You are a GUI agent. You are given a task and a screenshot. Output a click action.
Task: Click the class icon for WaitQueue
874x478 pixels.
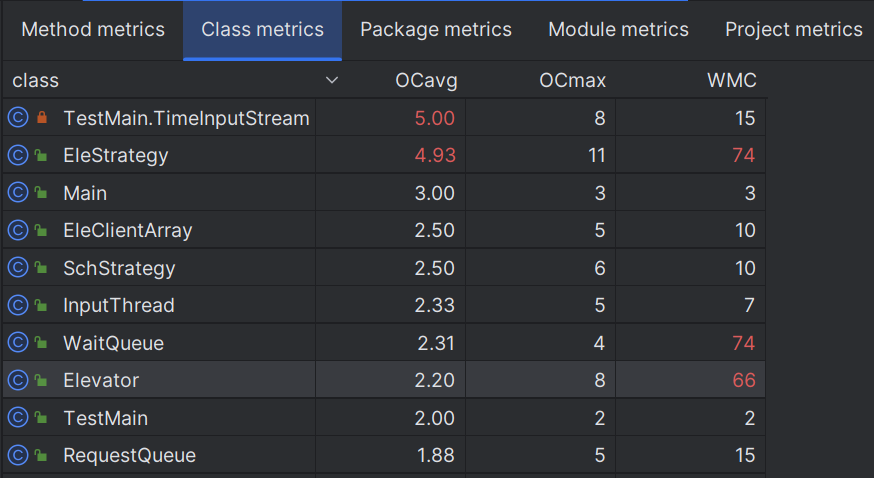pos(17,343)
